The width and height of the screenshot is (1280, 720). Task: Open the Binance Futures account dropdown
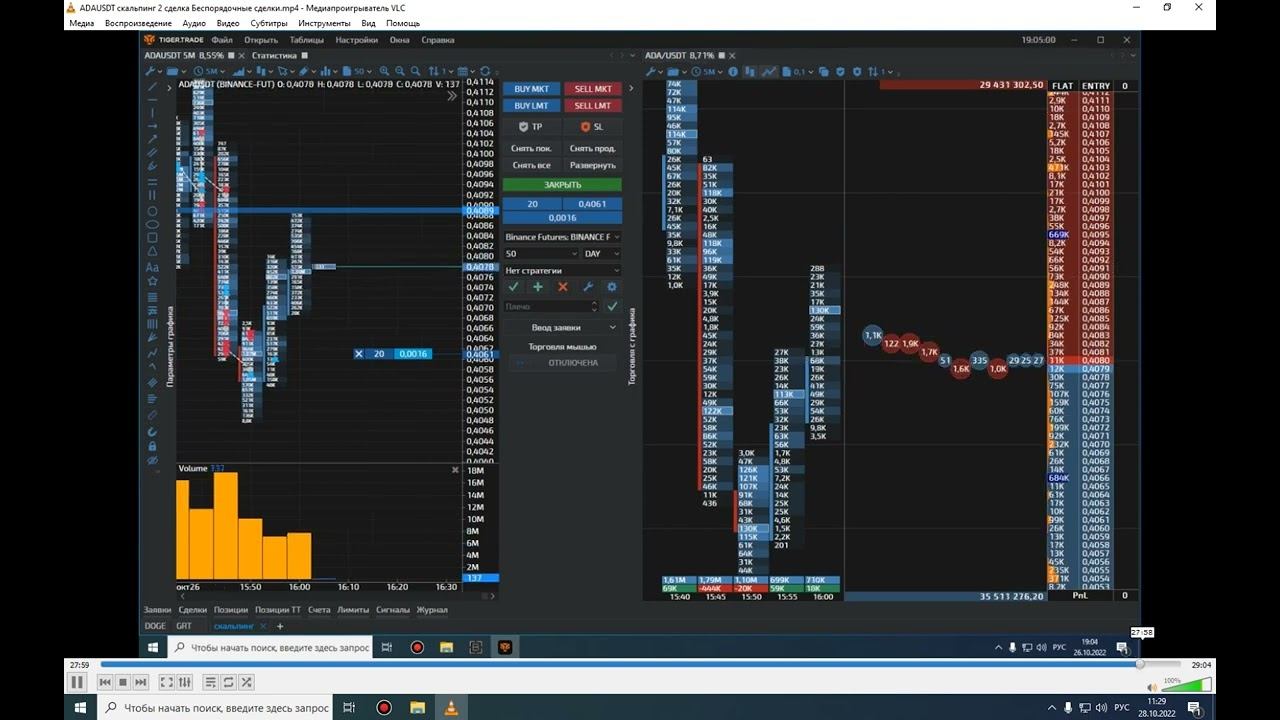pyautogui.click(x=562, y=237)
